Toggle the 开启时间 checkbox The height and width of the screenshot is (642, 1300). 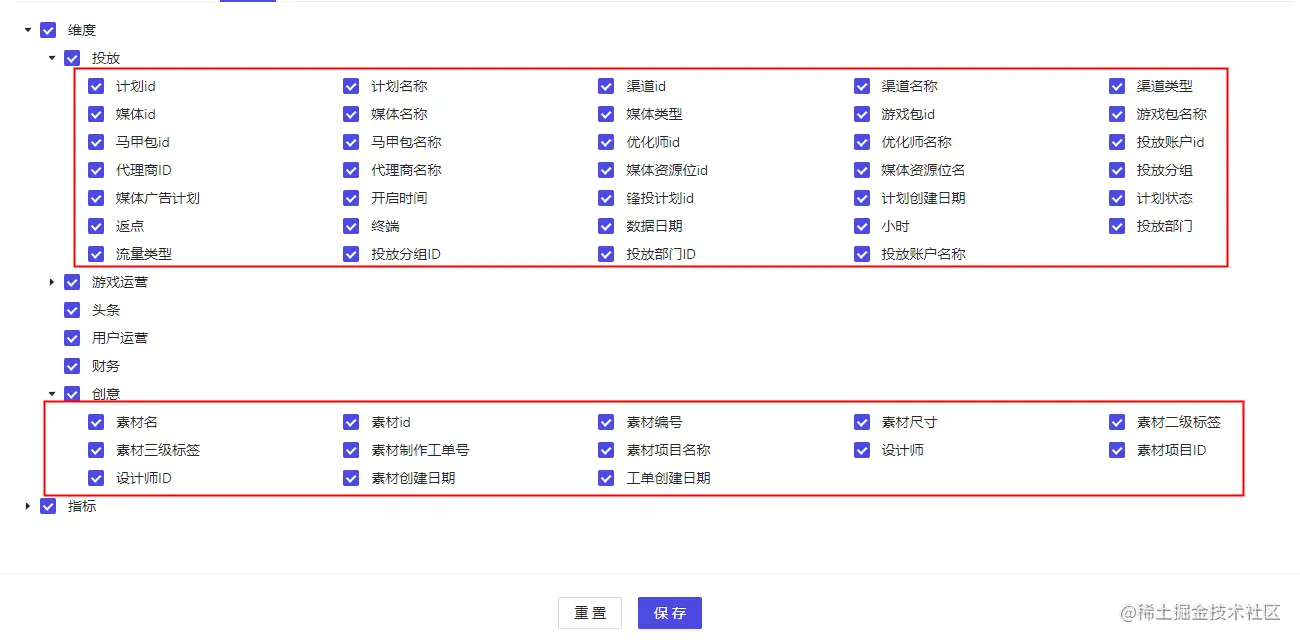point(351,198)
